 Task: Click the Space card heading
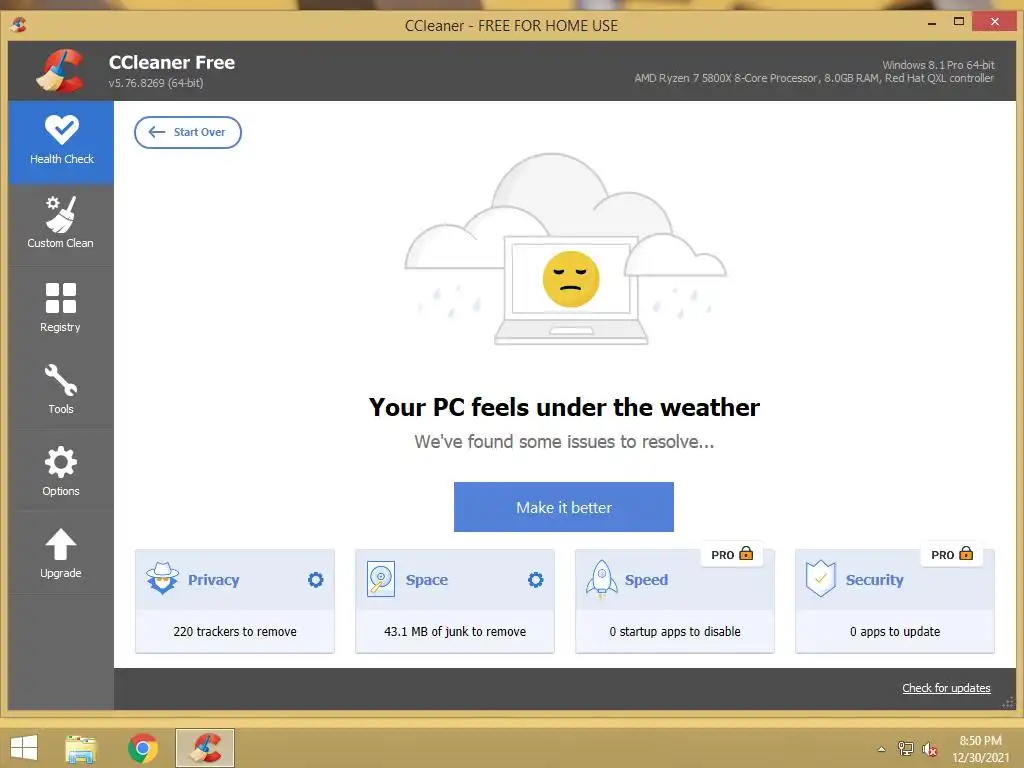(427, 580)
